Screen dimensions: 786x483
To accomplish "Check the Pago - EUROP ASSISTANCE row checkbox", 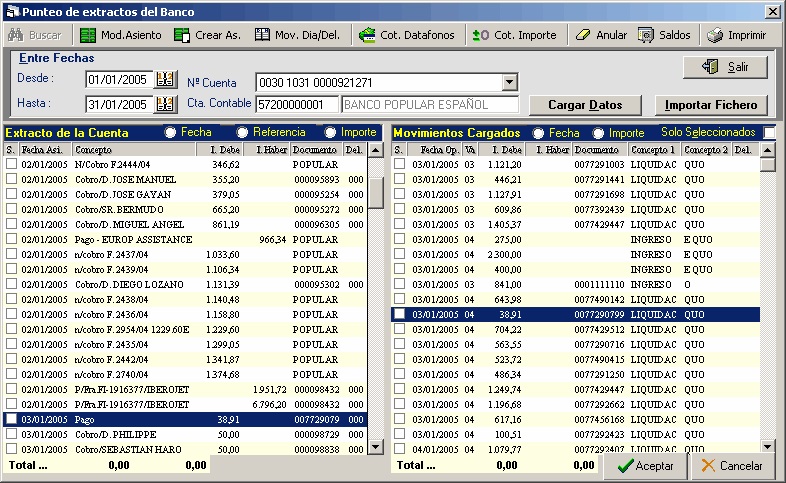I will click(11, 239).
